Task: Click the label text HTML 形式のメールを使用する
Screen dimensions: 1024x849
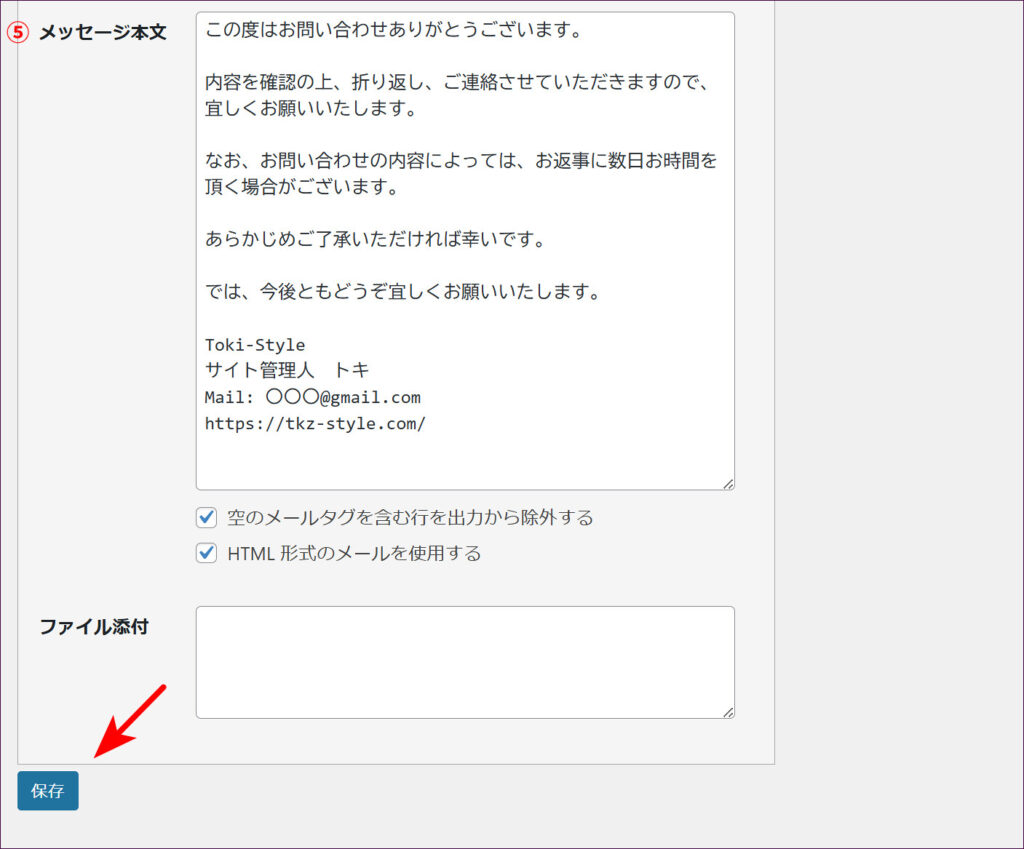Action: [x=354, y=553]
